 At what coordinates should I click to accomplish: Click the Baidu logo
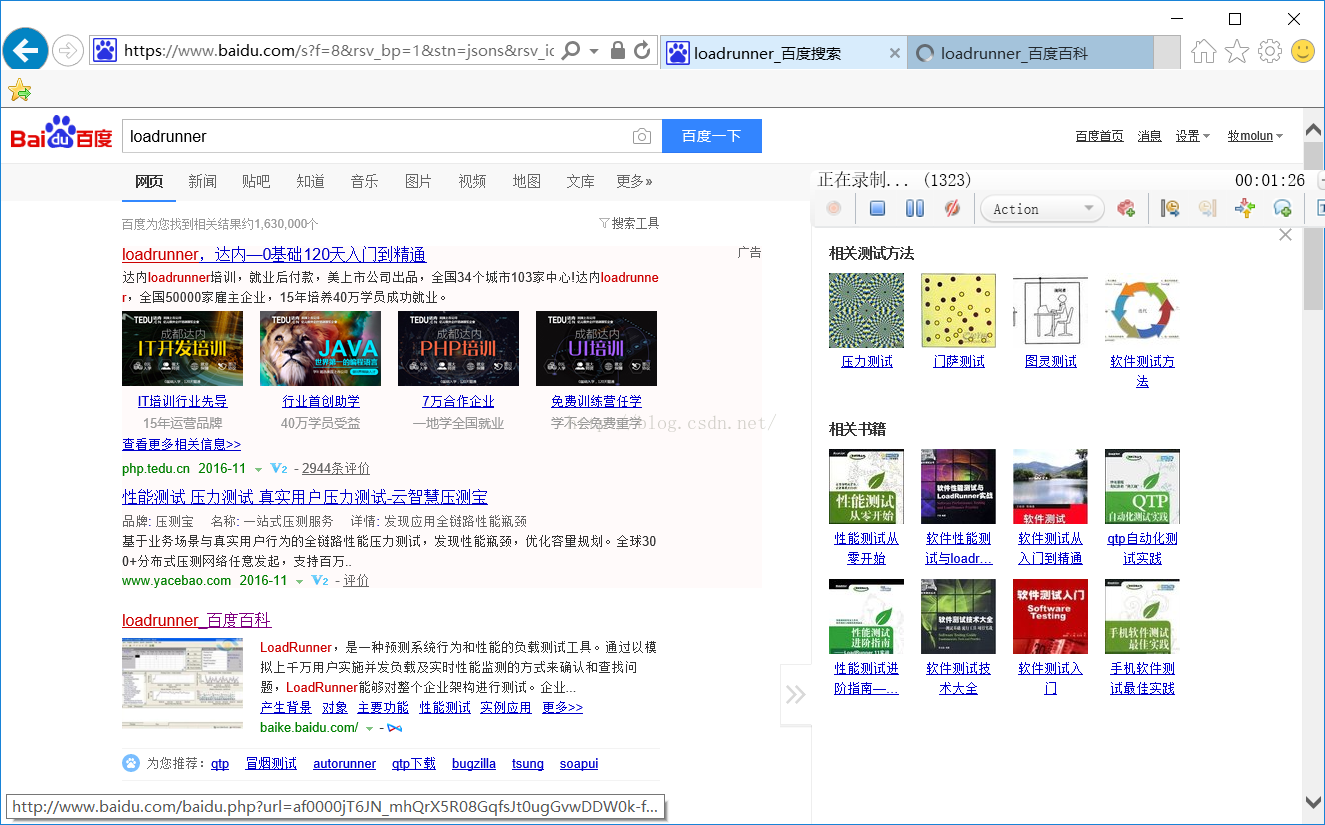[x=61, y=134]
